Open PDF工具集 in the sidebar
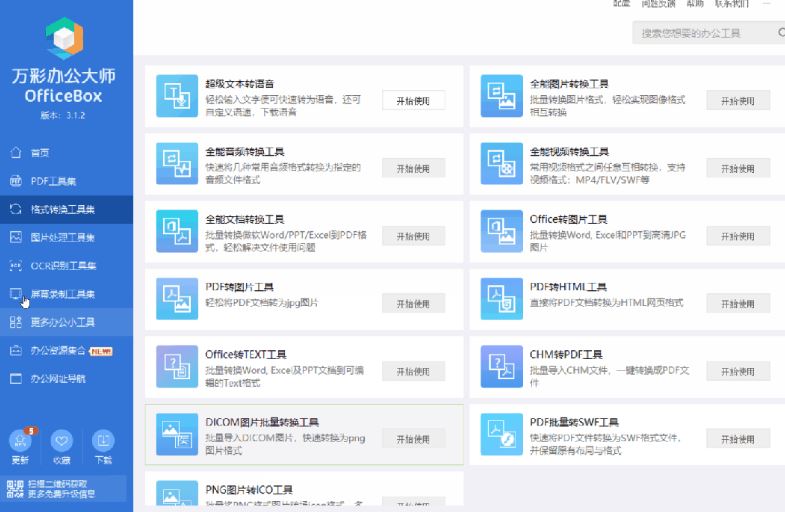Viewport: 785px width, 512px height. pos(52,181)
